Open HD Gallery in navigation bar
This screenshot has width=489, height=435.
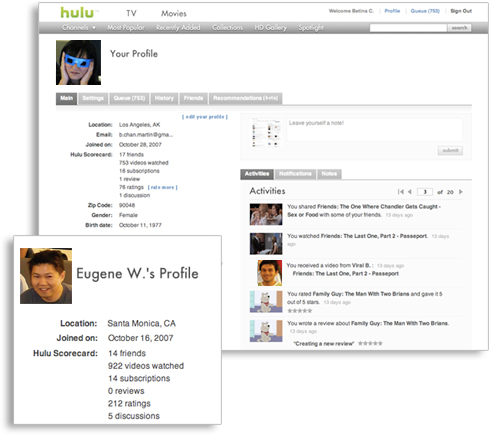click(270, 27)
